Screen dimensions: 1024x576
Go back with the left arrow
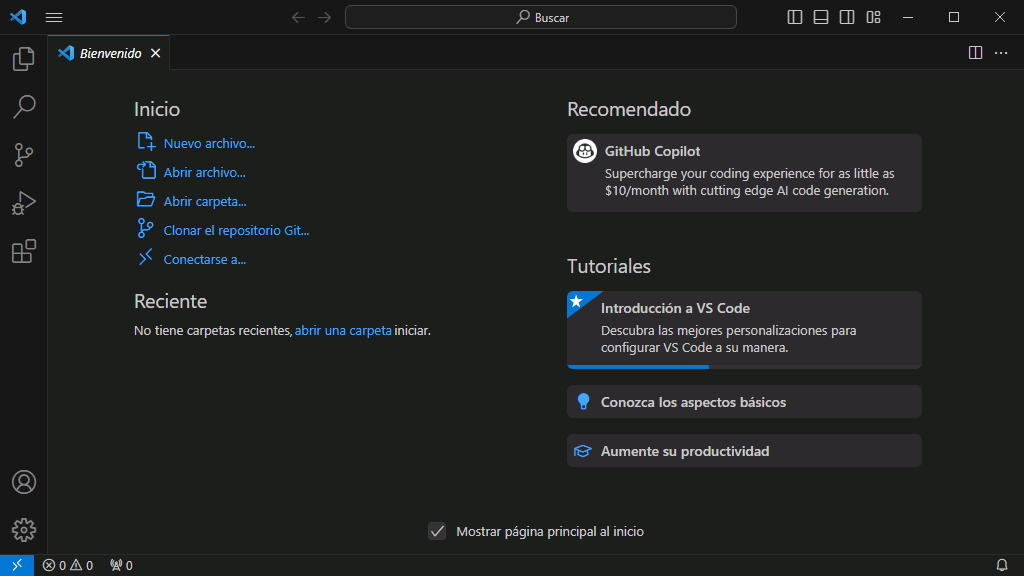tap(298, 18)
